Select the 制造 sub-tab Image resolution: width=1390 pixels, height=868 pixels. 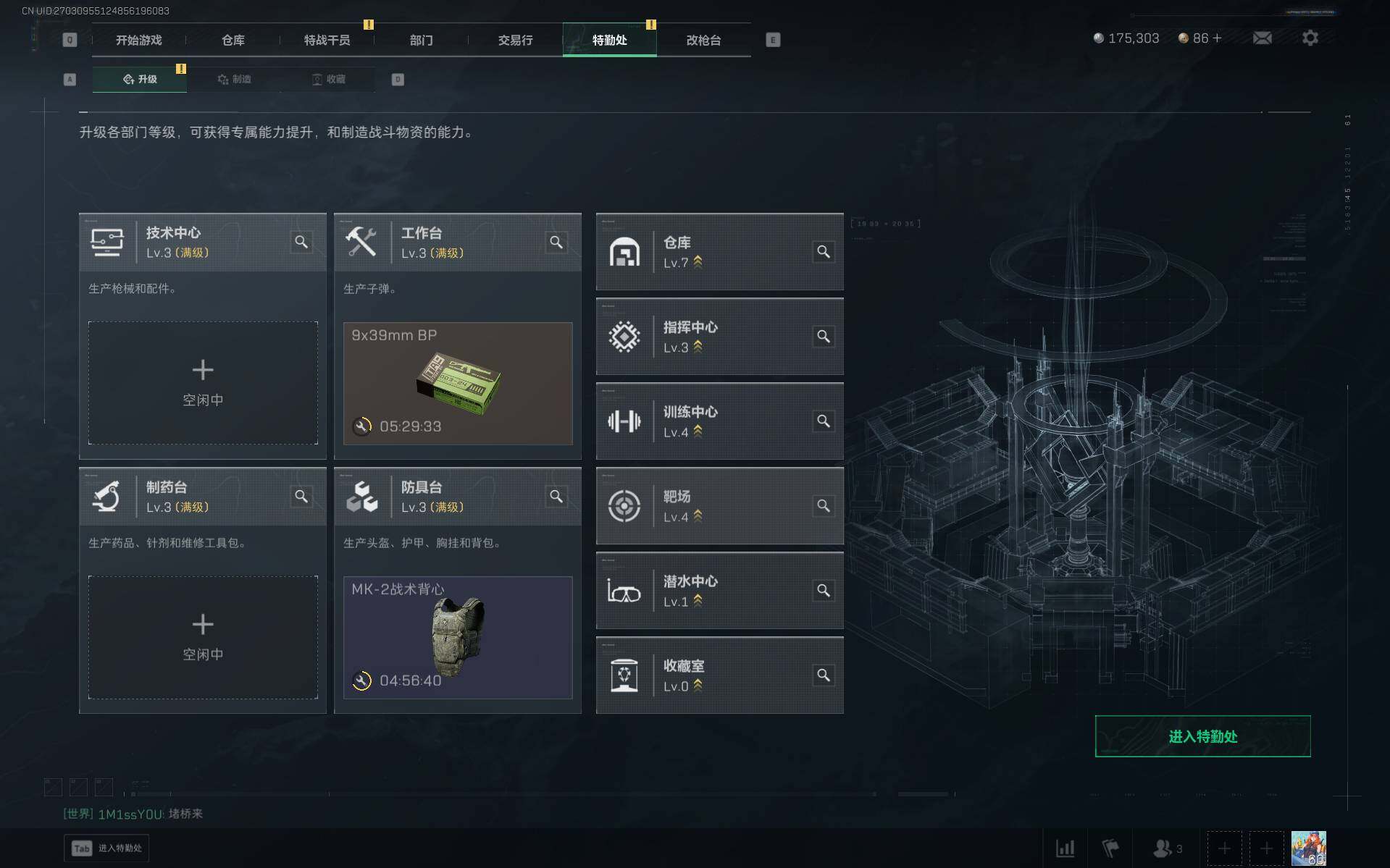pyautogui.click(x=234, y=79)
